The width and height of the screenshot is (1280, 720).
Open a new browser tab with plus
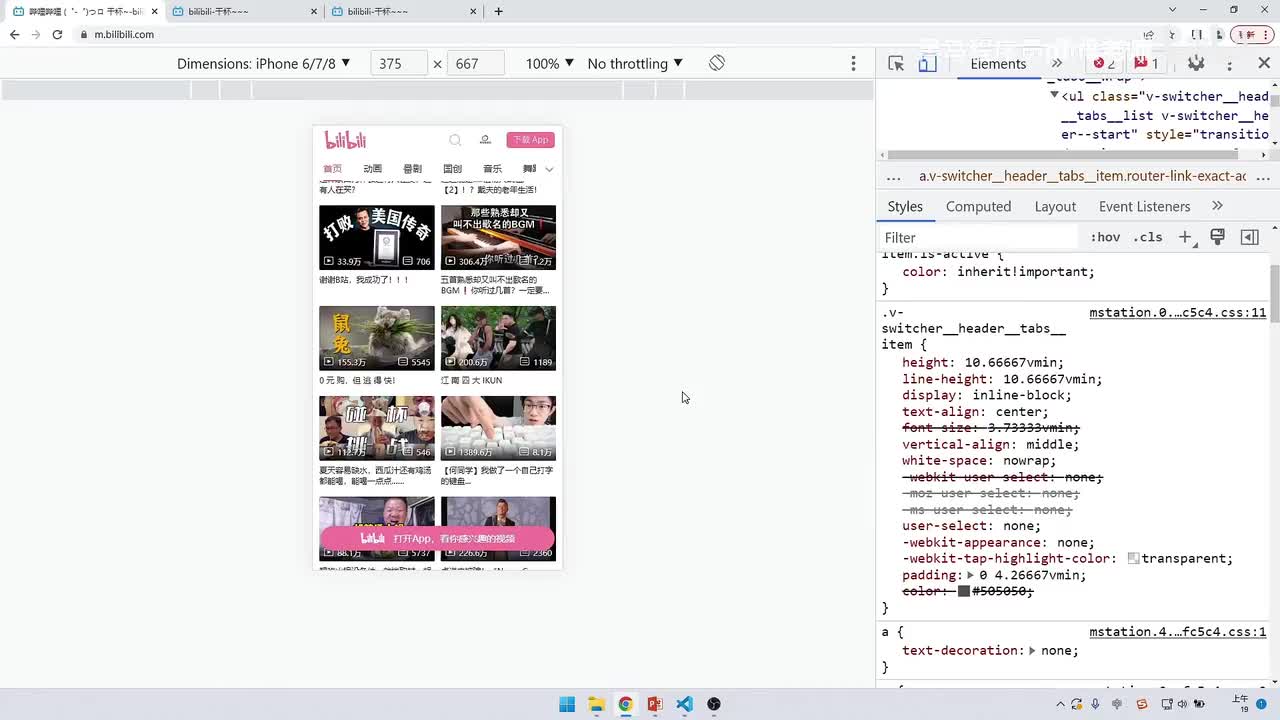coord(498,11)
